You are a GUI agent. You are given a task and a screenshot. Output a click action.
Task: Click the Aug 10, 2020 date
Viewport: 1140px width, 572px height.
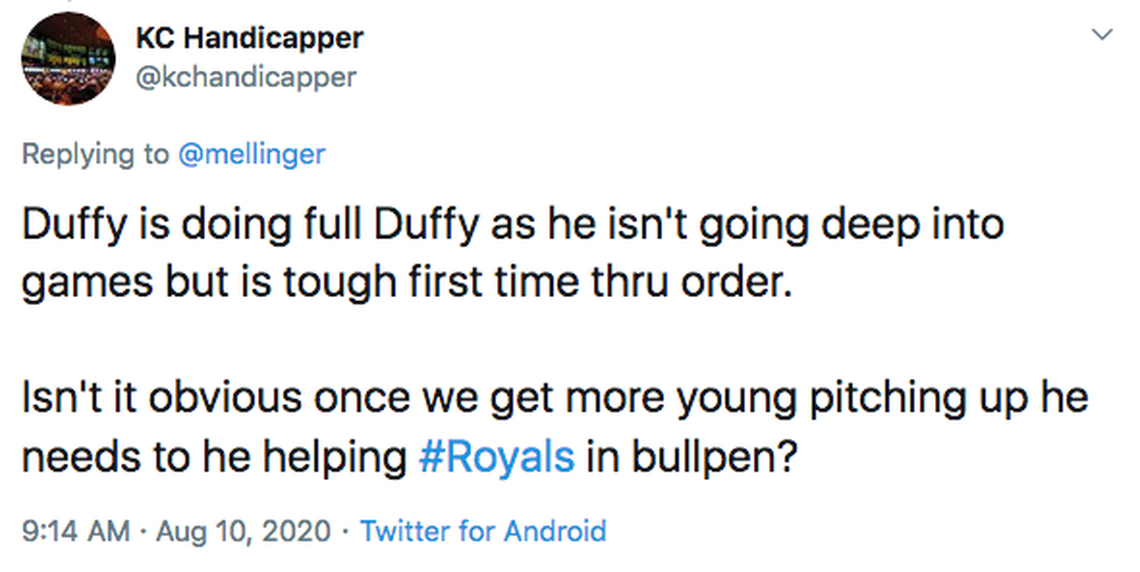point(243,530)
